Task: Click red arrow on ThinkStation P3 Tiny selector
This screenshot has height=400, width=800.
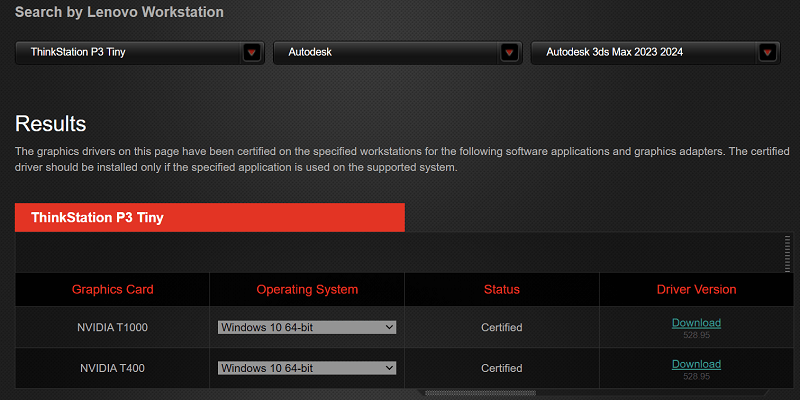Action: click(252, 53)
